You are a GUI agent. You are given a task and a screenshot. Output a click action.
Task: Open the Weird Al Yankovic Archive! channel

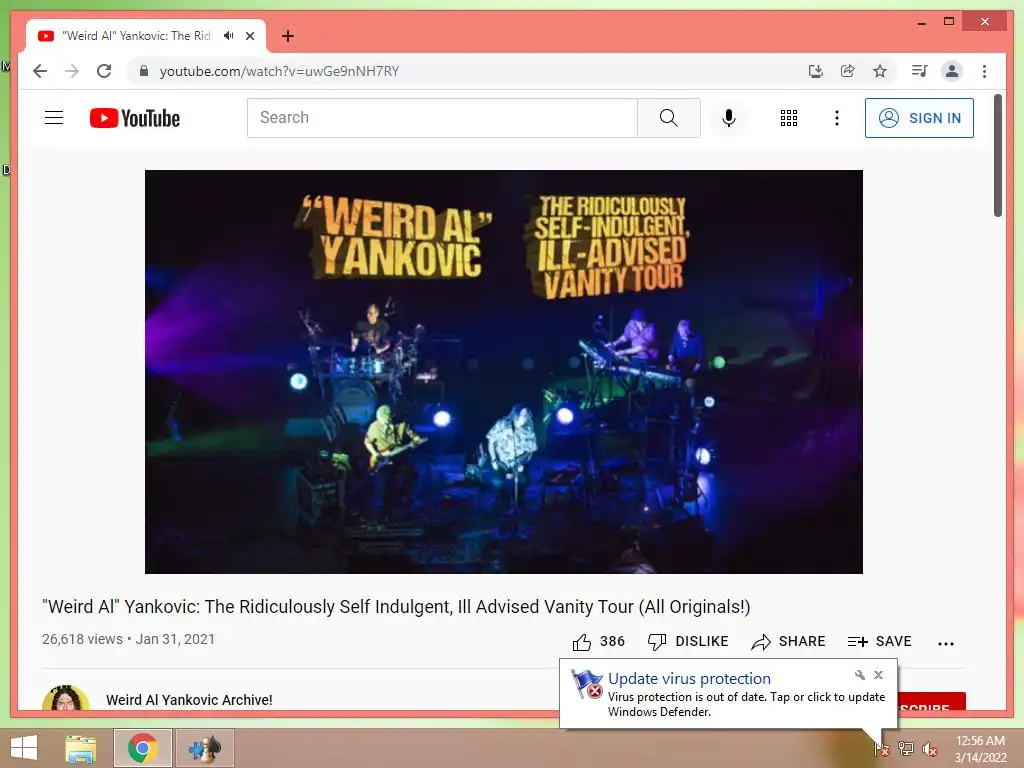click(x=189, y=700)
